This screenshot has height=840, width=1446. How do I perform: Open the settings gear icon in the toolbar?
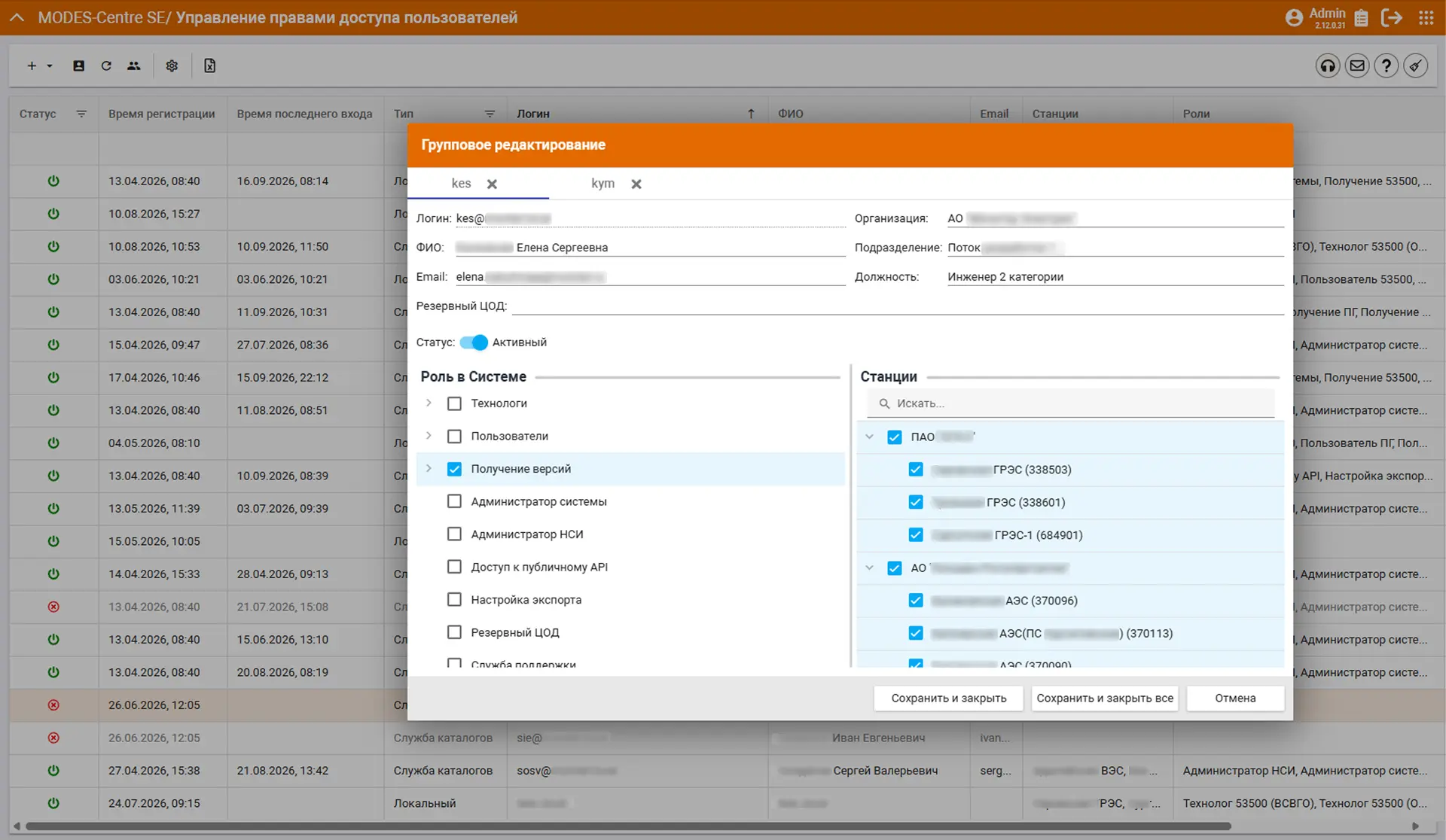(x=172, y=65)
